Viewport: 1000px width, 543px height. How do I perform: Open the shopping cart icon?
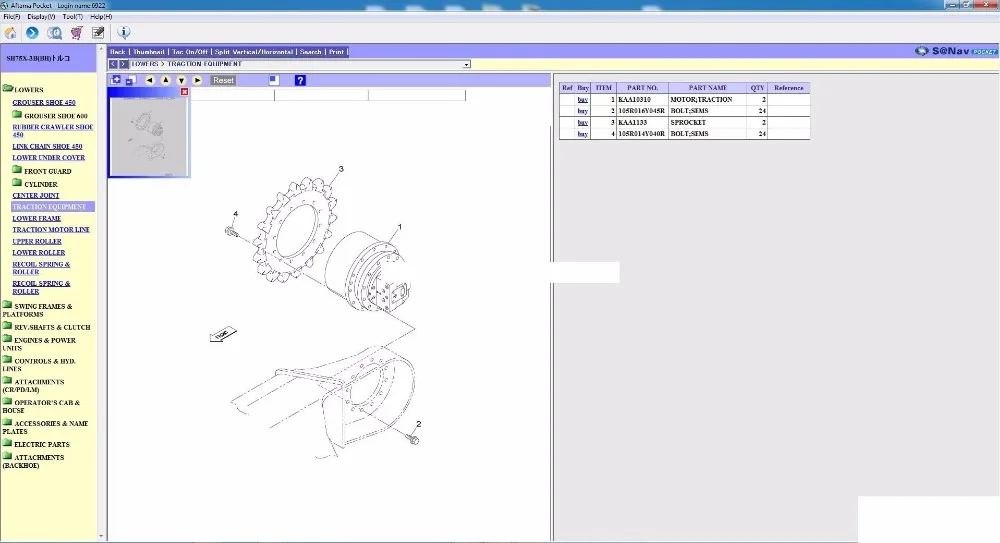click(x=77, y=33)
